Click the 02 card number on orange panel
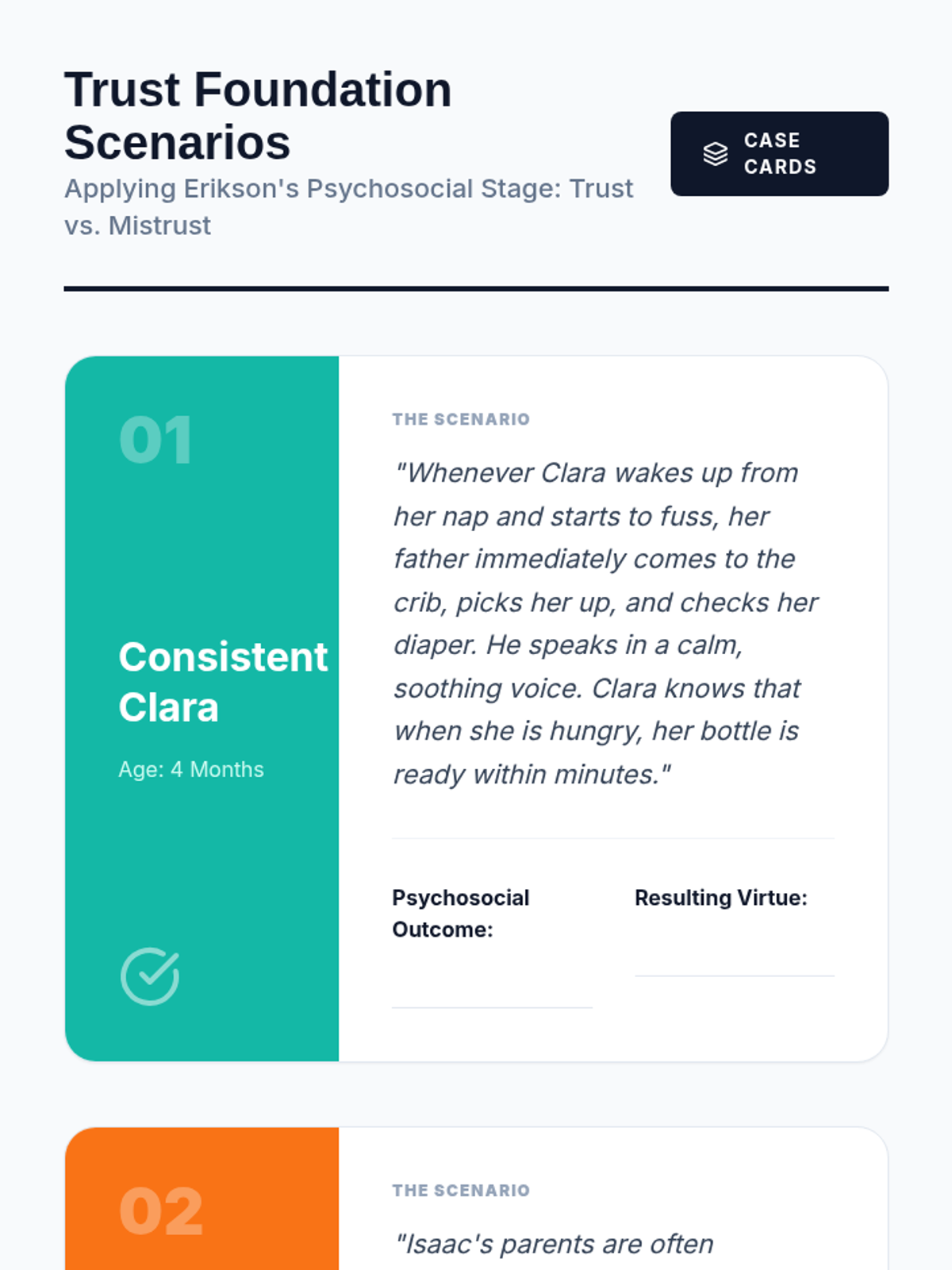952x1270 pixels. pyautogui.click(x=161, y=1211)
